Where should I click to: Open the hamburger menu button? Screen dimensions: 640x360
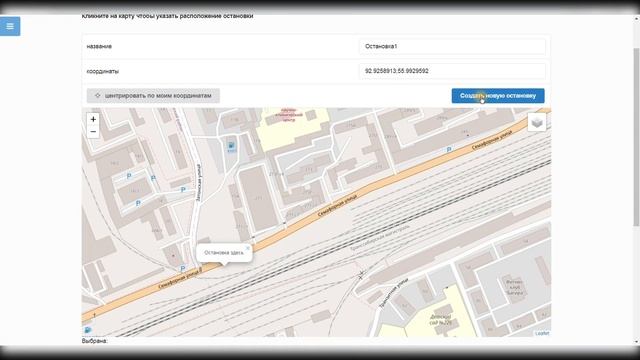(10, 26)
